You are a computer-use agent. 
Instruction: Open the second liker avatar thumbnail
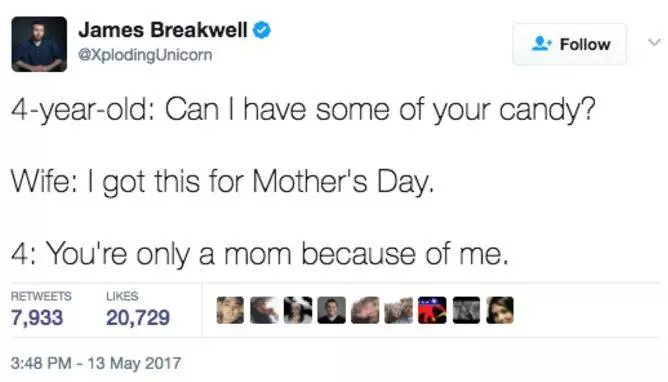pos(264,310)
